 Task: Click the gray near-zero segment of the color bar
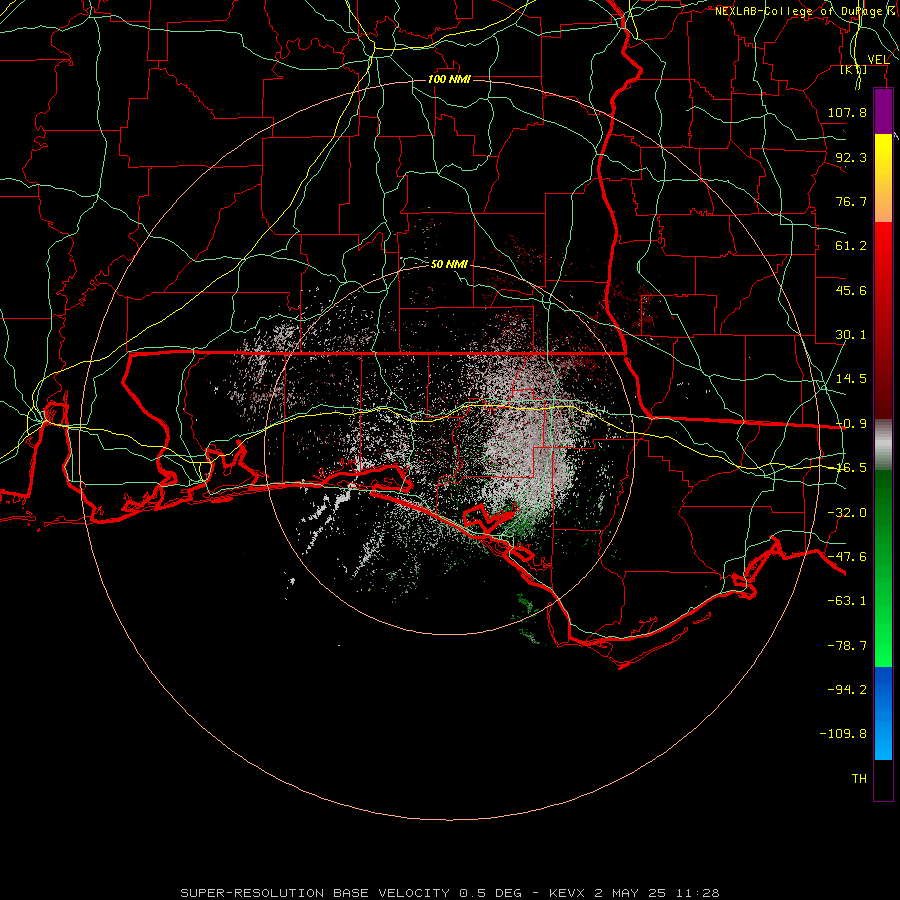pyautogui.click(x=883, y=445)
